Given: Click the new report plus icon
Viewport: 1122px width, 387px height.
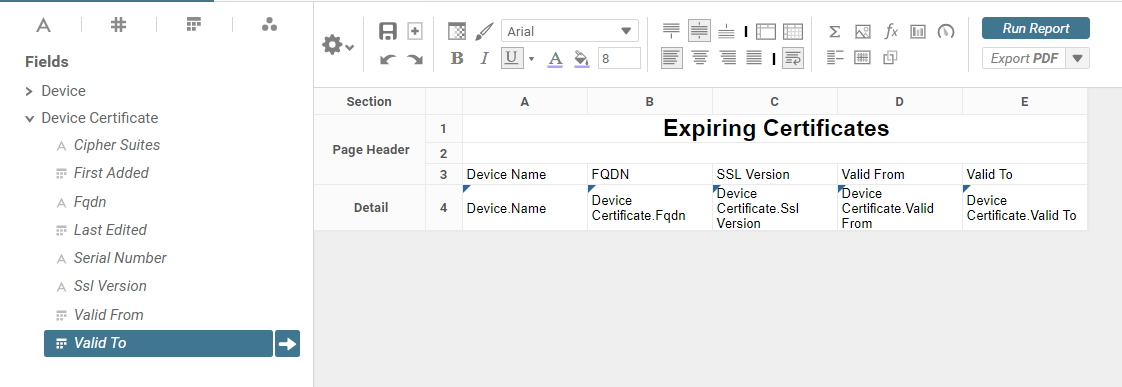Looking at the screenshot, I should (x=415, y=31).
